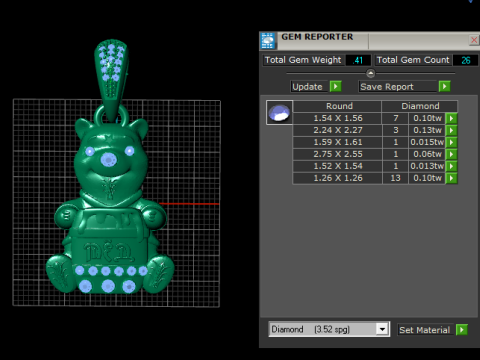Click green arrow for 1.54 X 1.56 row
Image resolution: width=480 pixels, height=360 pixels.
(451, 118)
